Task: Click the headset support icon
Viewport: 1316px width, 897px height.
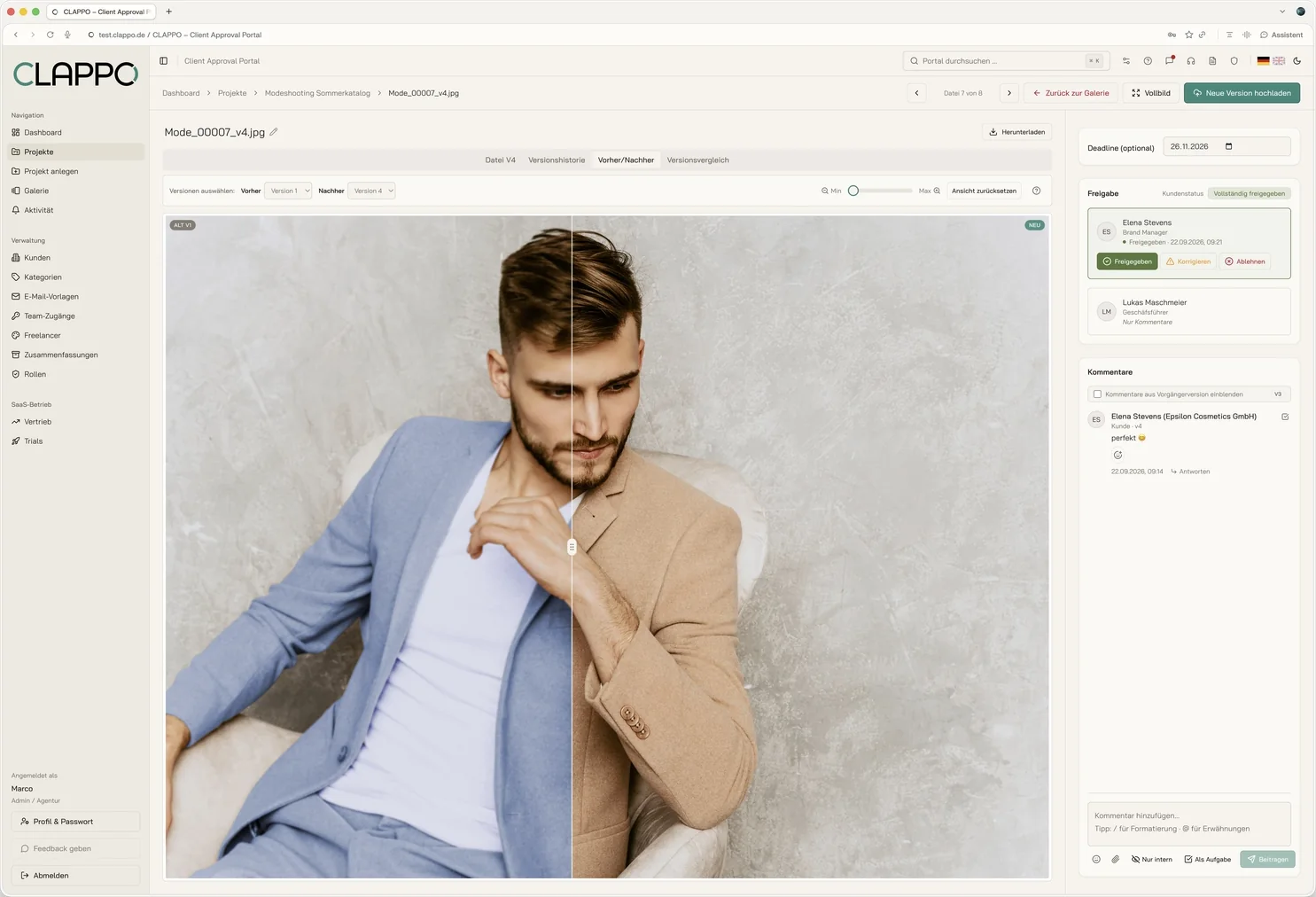Action: pos(1191,61)
